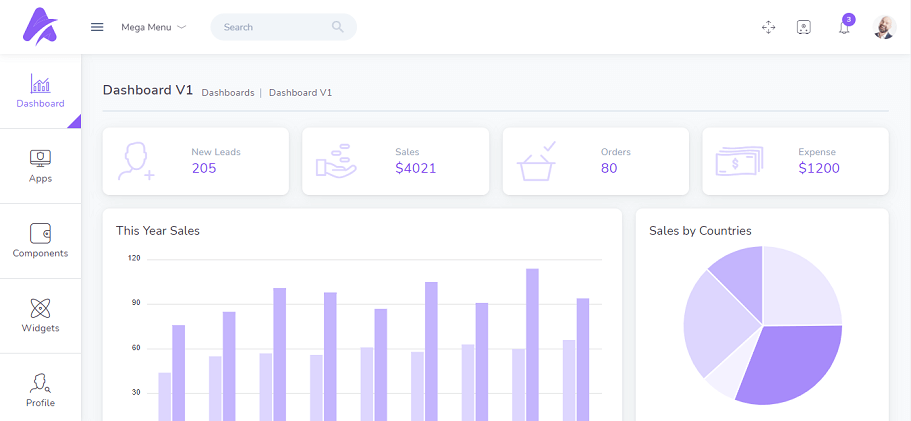
Task: Click the New Leads user-plus icon
Action: [x=135, y=161]
